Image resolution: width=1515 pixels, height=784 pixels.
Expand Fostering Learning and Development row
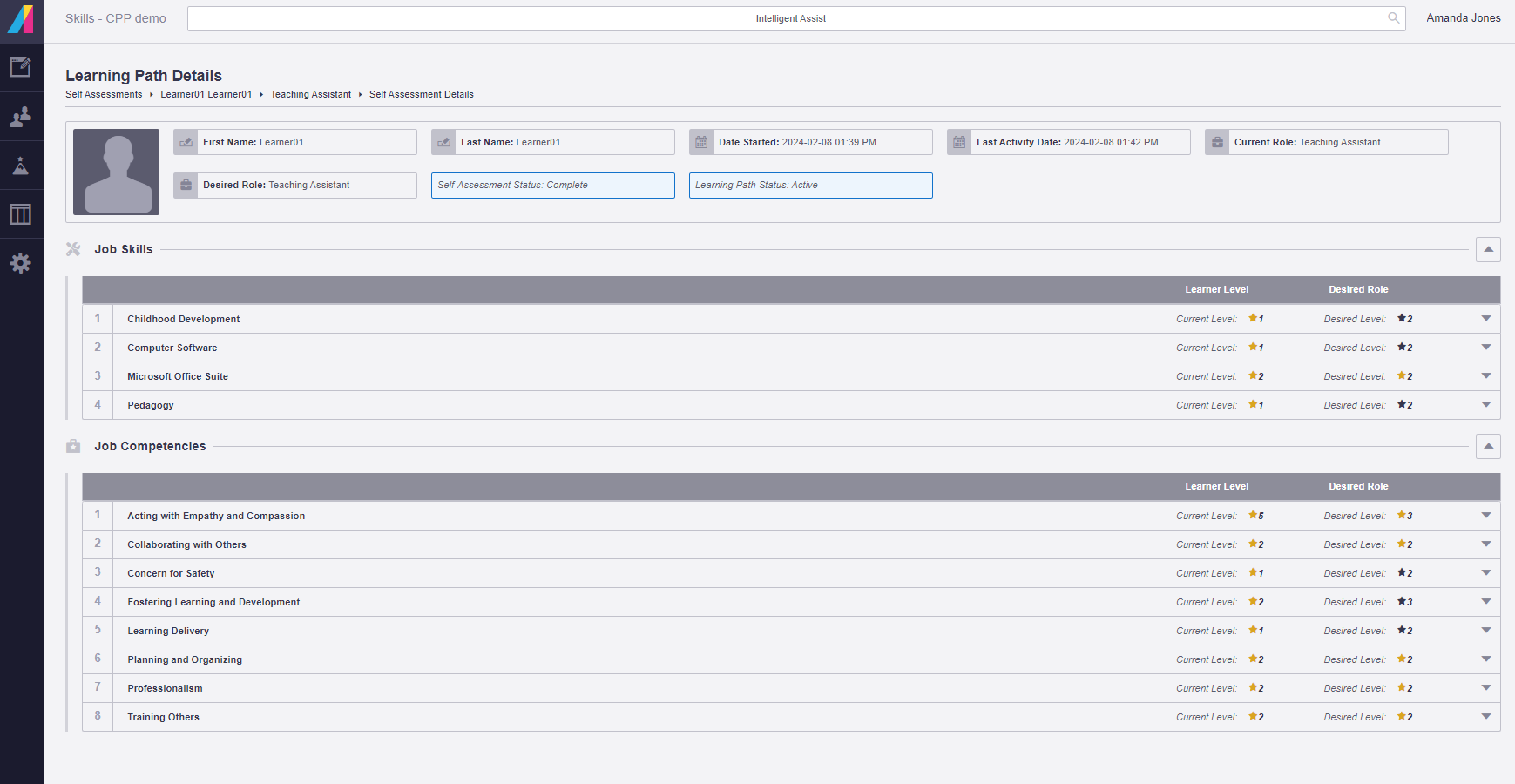[x=1486, y=602]
